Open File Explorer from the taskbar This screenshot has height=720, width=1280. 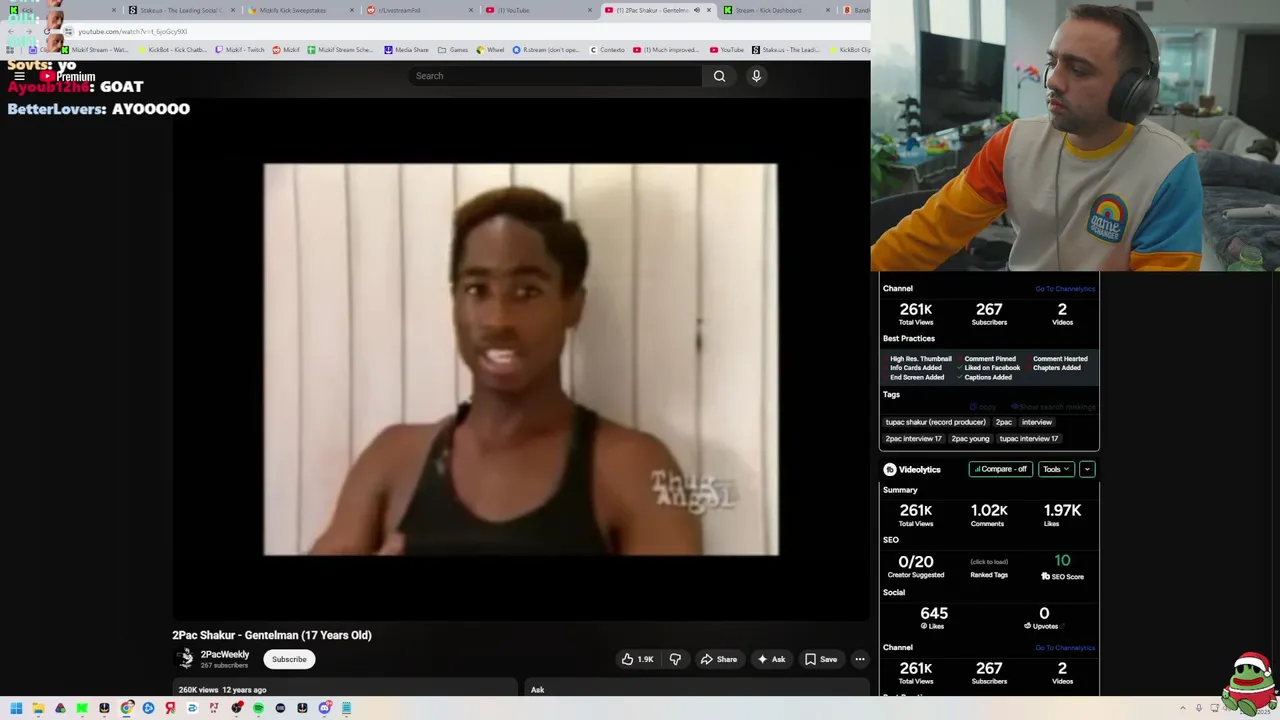pos(38,708)
